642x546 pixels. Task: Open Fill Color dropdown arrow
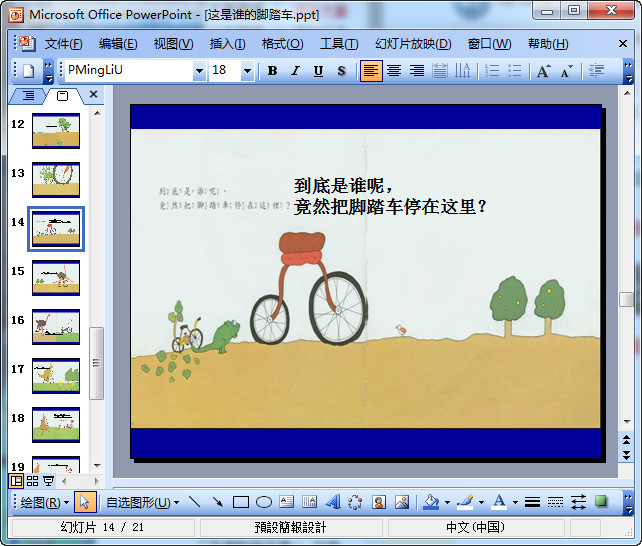(x=447, y=503)
